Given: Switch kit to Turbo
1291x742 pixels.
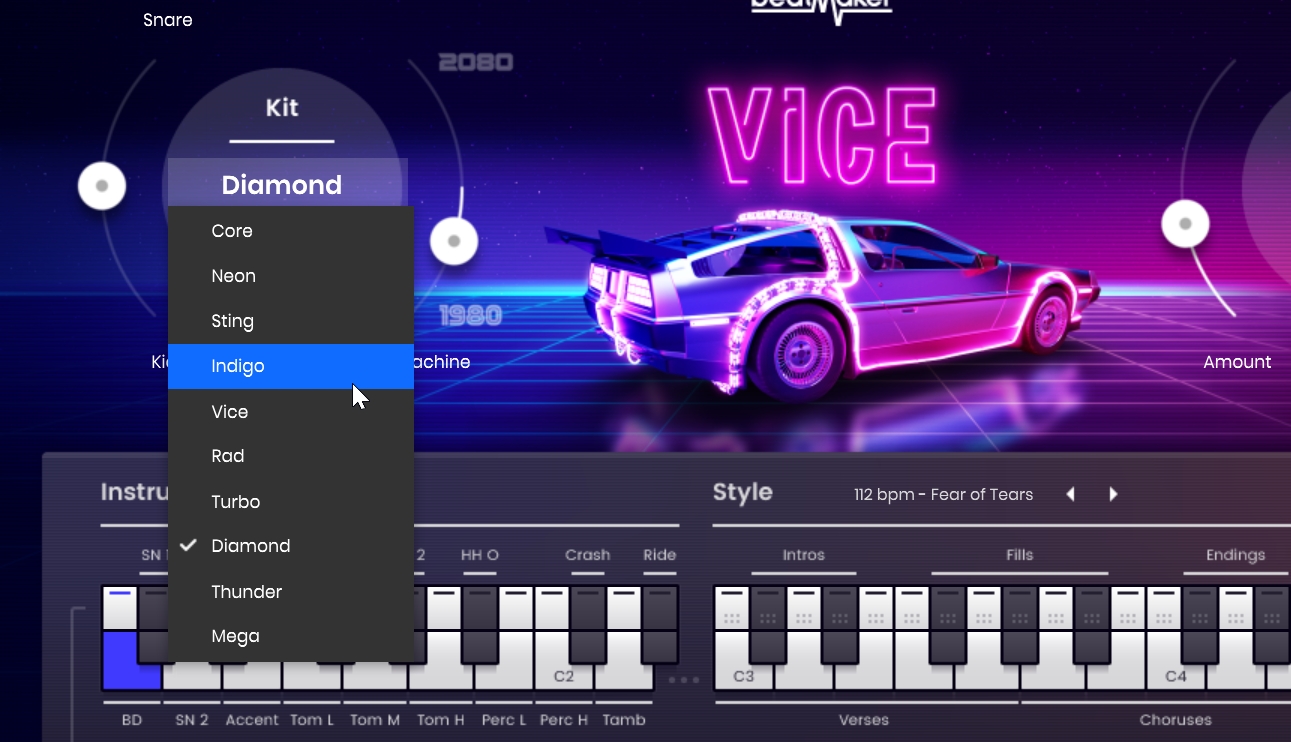Looking at the screenshot, I should (x=291, y=501).
